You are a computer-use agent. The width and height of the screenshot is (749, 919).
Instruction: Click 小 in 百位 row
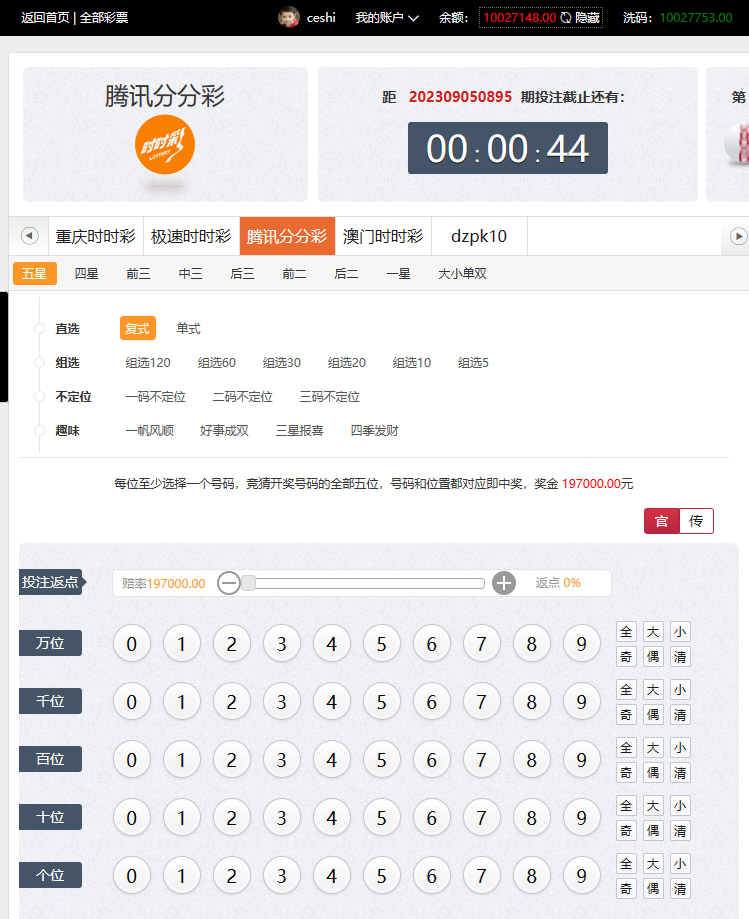coord(680,748)
